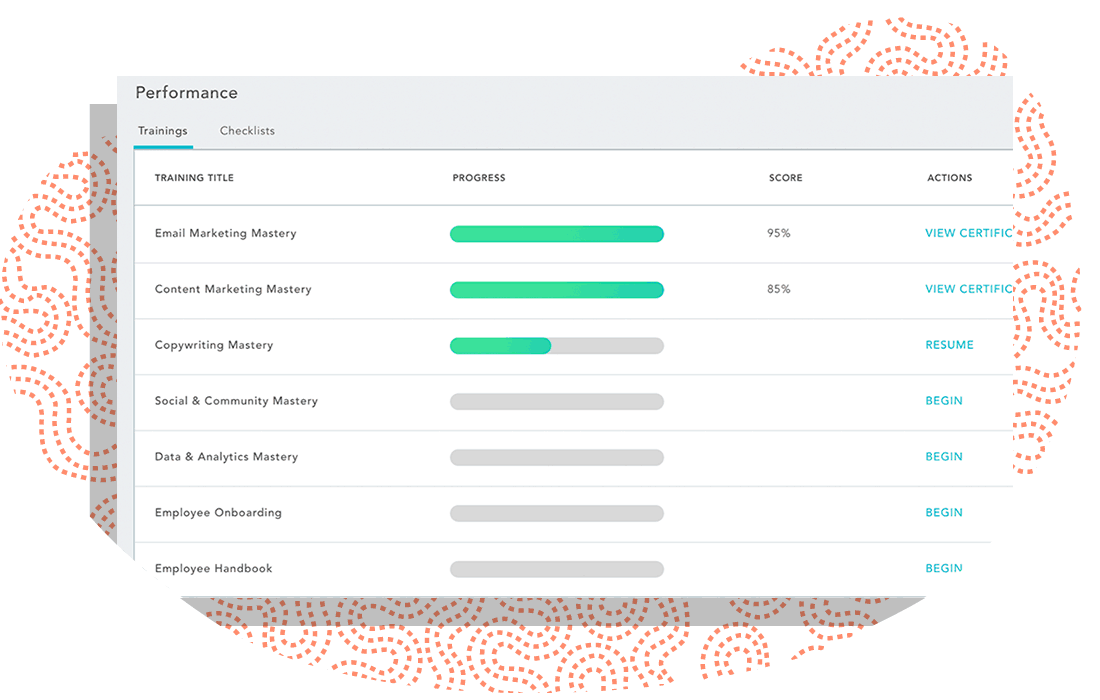Open the Social & Community Mastery title
This screenshot has height=700, width=1100.
pyautogui.click(x=236, y=401)
